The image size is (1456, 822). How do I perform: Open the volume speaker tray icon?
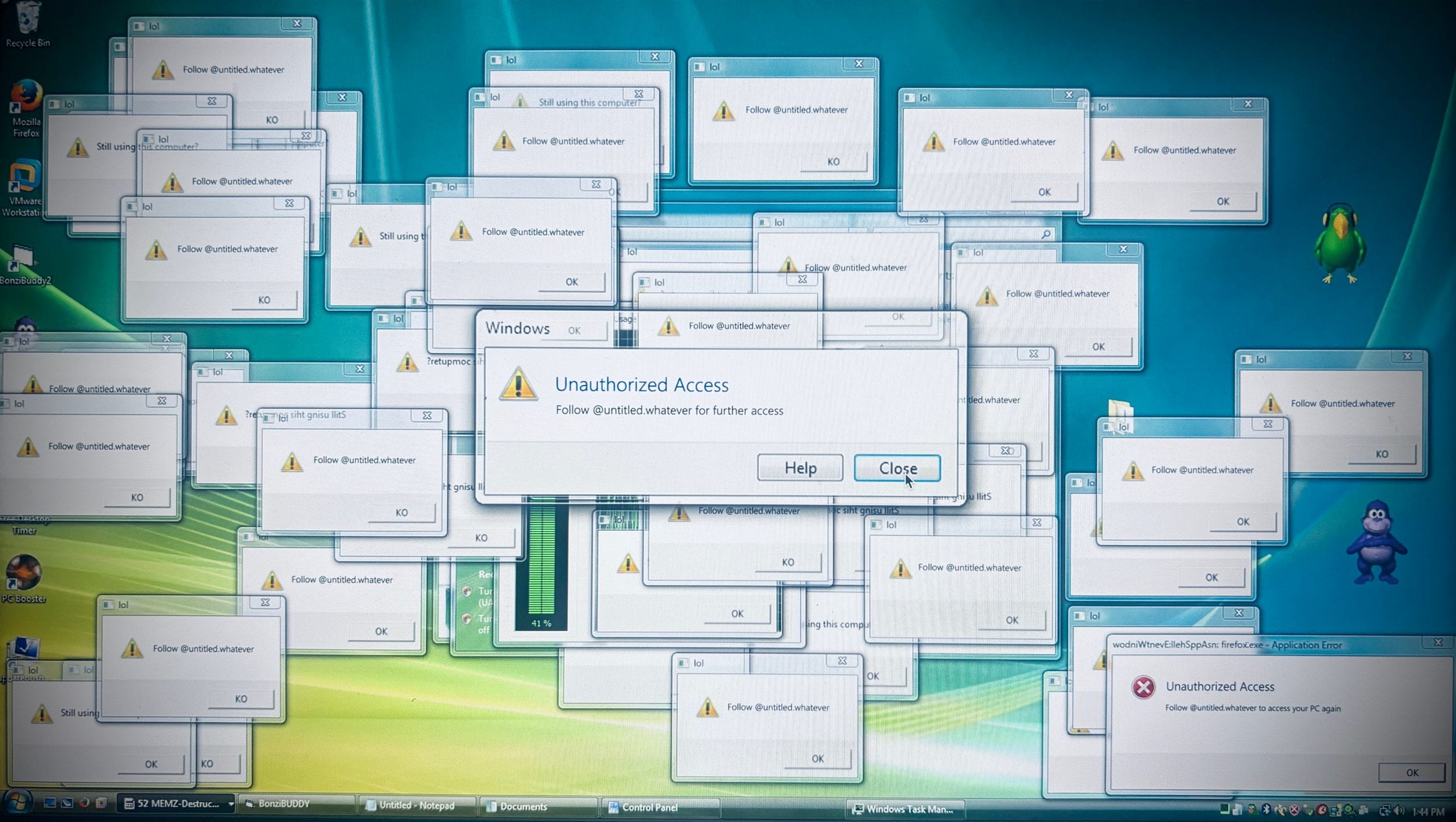(1399, 810)
